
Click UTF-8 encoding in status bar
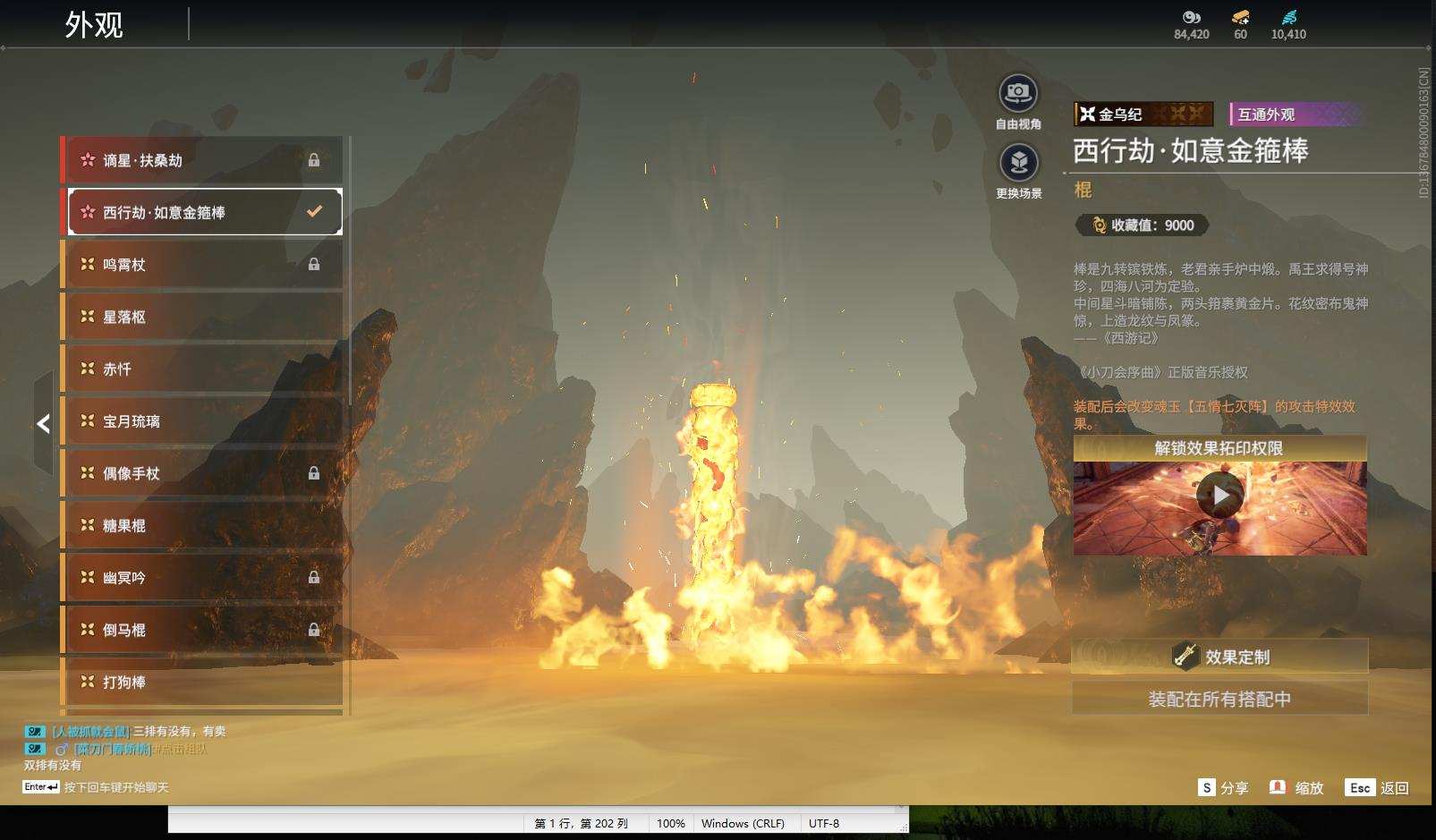point(824,823)
